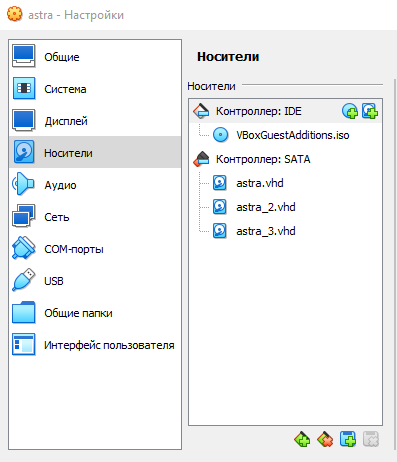The width and height of the screenshot is (397, 462).
Task: Click the Аудио speaker icon
Action: pos(23,184)
